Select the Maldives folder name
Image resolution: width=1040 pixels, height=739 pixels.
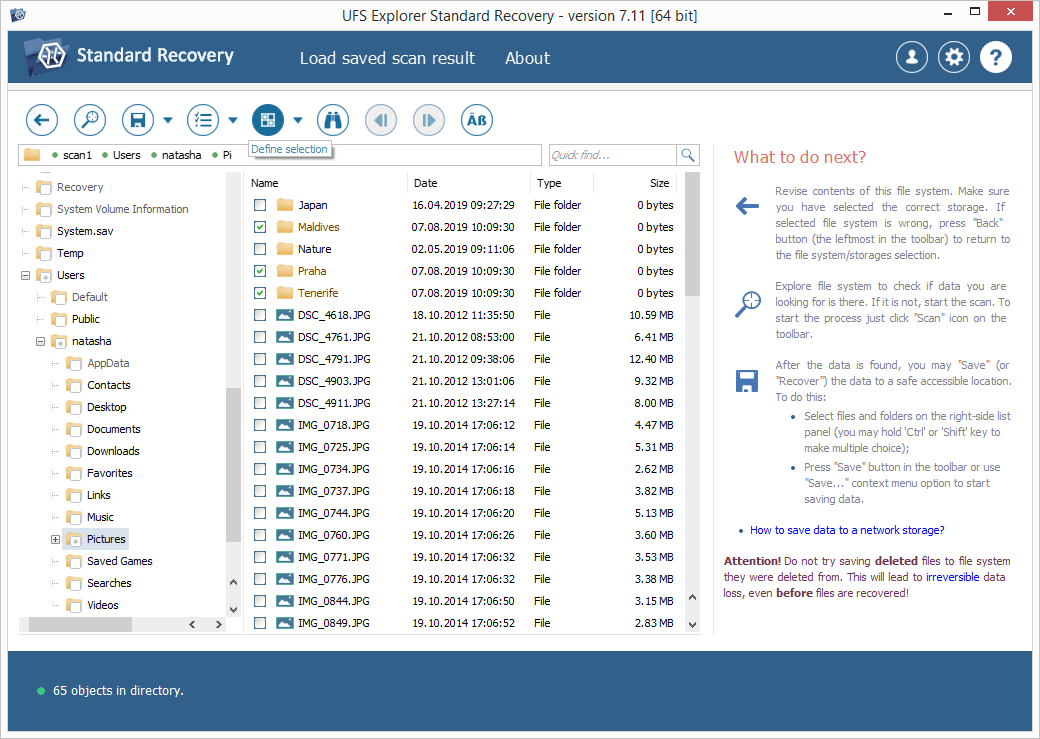pos(318,227)
